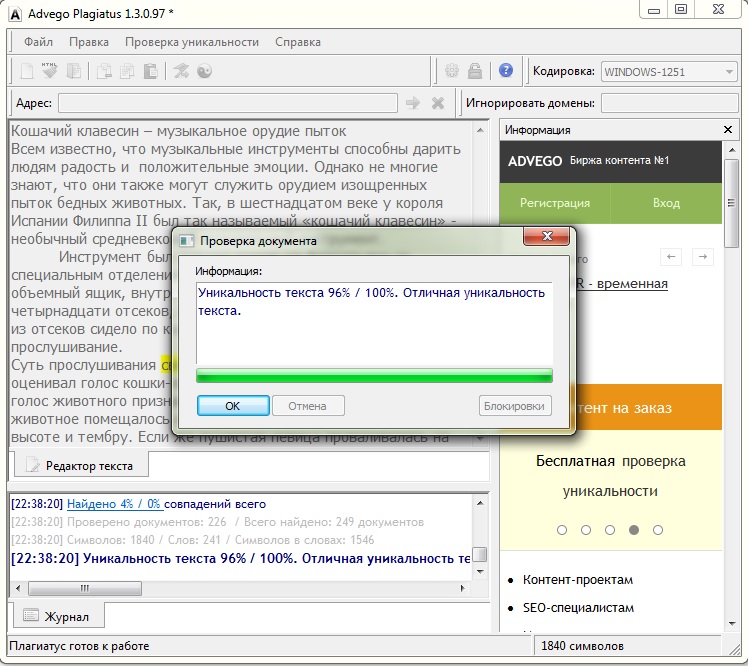The image size is (748, 666).
Task: Click the Вход button in Advego panel
Action: [x=666, y=203]
